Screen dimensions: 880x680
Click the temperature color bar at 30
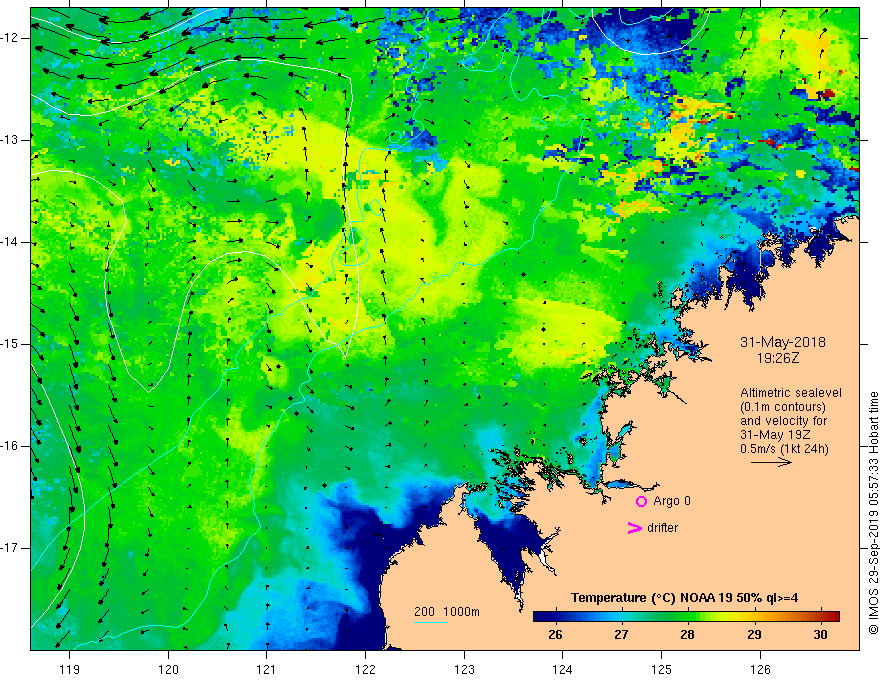pyautogui.click(x=821, y=616)
